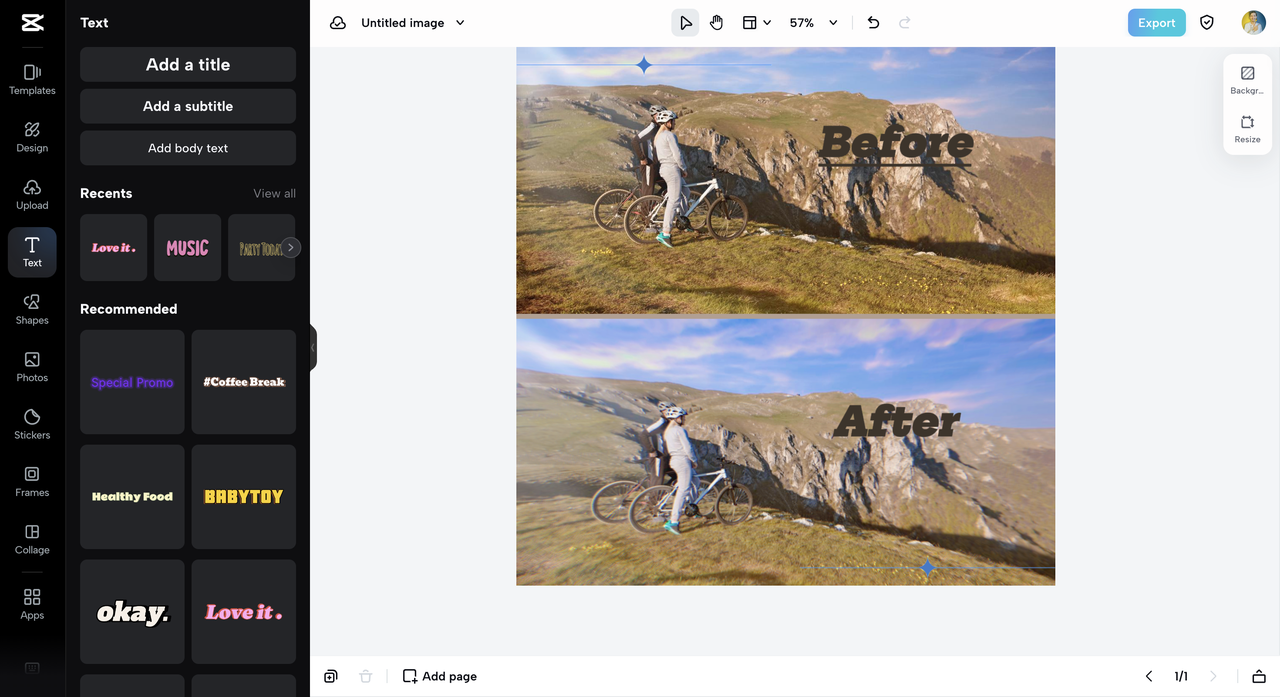Redo the last action
1280x697 pixels.
(x=905, y=23)
